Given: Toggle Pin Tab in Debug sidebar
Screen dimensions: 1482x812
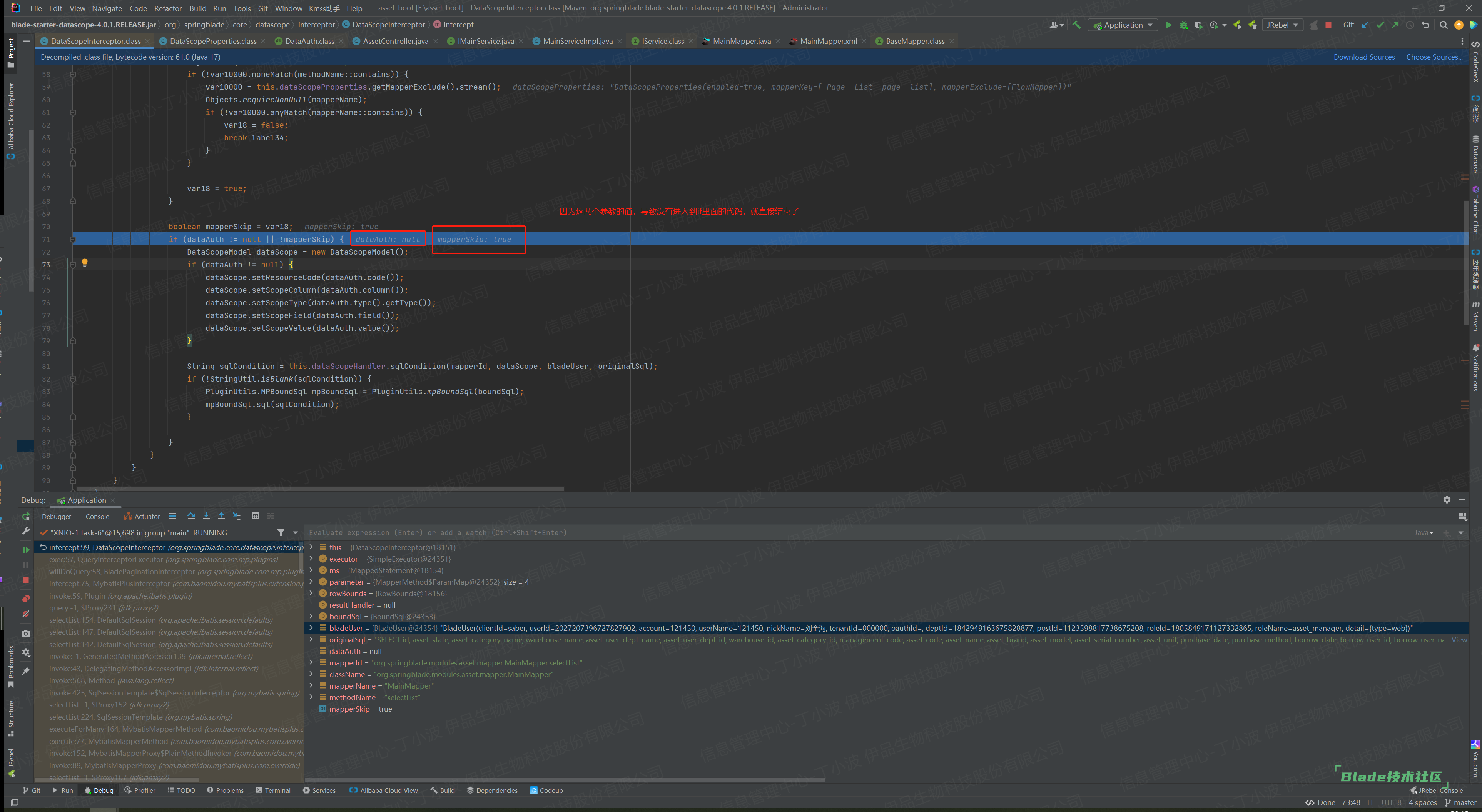Looking at the screenshot, I should (x=26, y=671).
